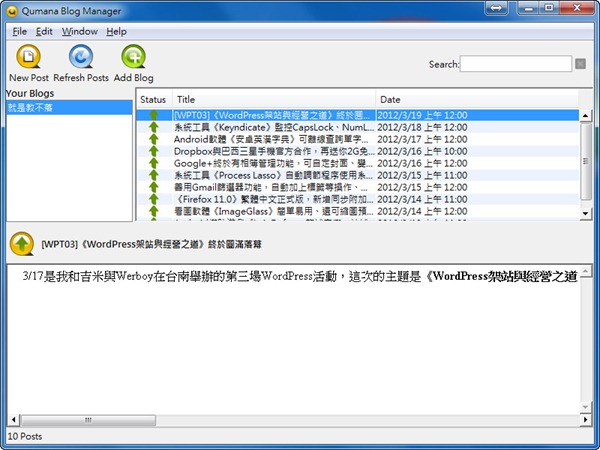Select the Firefox 11.0 post title

(x=273, y=199)
